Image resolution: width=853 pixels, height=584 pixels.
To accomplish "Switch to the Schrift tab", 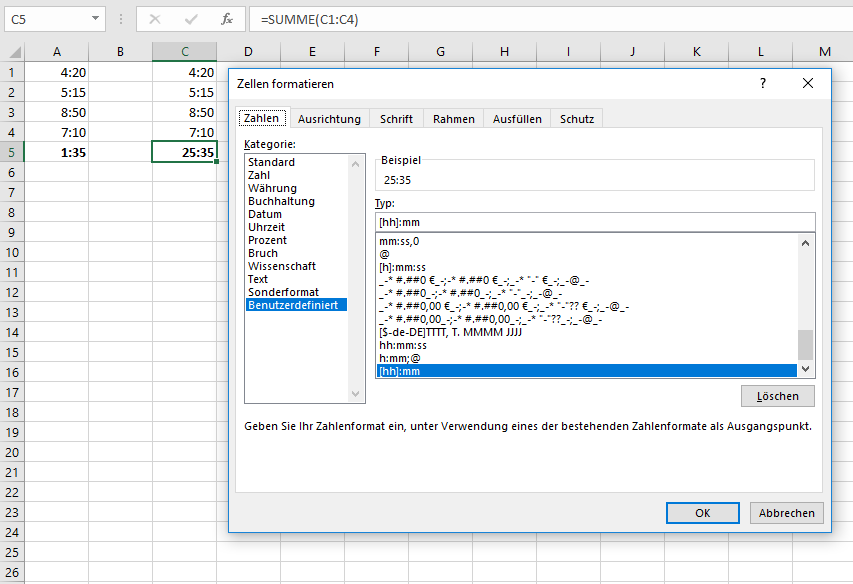I will (x=396, y=119).
